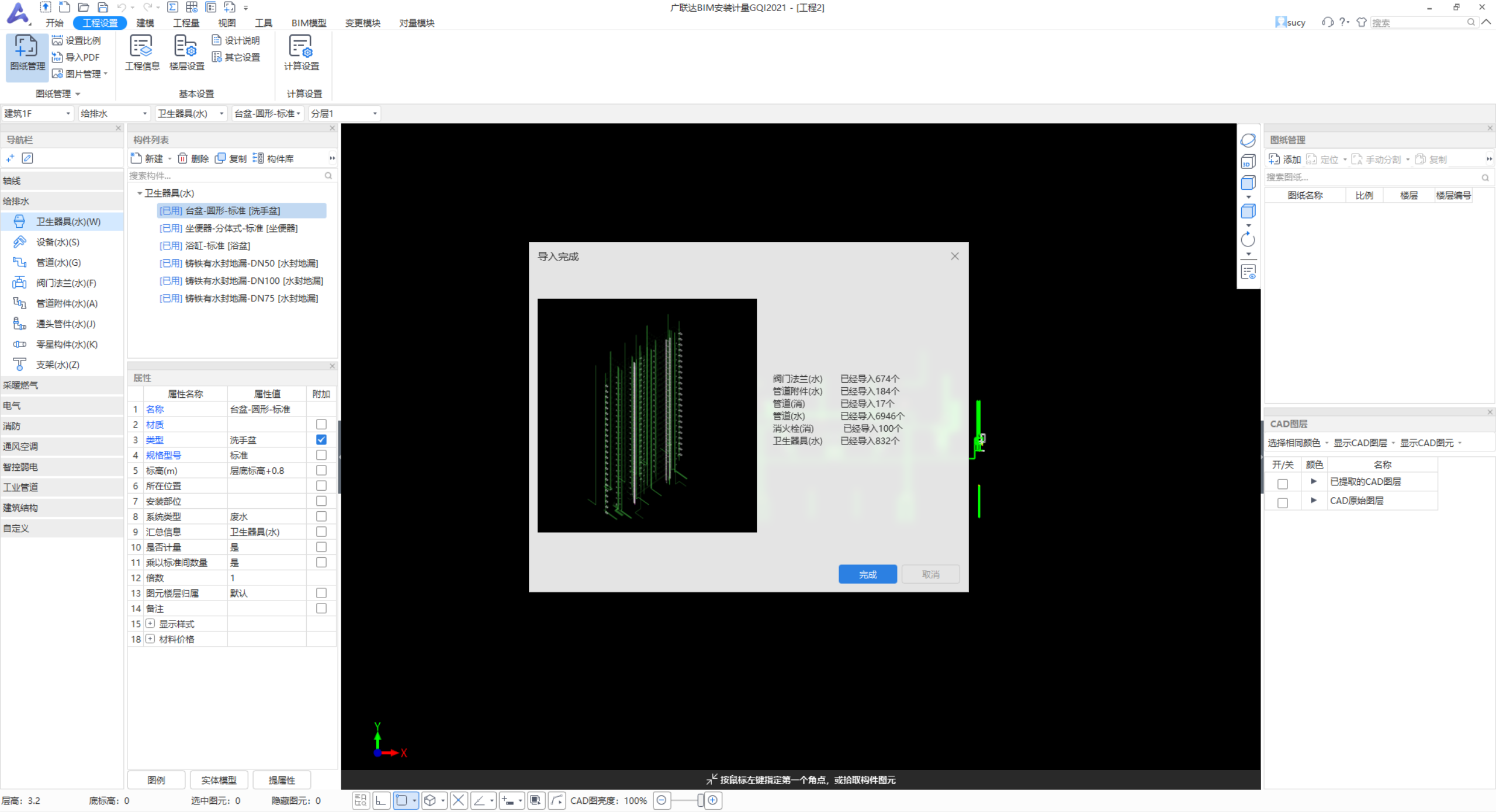This screenshot has height=812, width=1496.
Task: Open 设计说明 design notes
Action: [x=236, y=40]
